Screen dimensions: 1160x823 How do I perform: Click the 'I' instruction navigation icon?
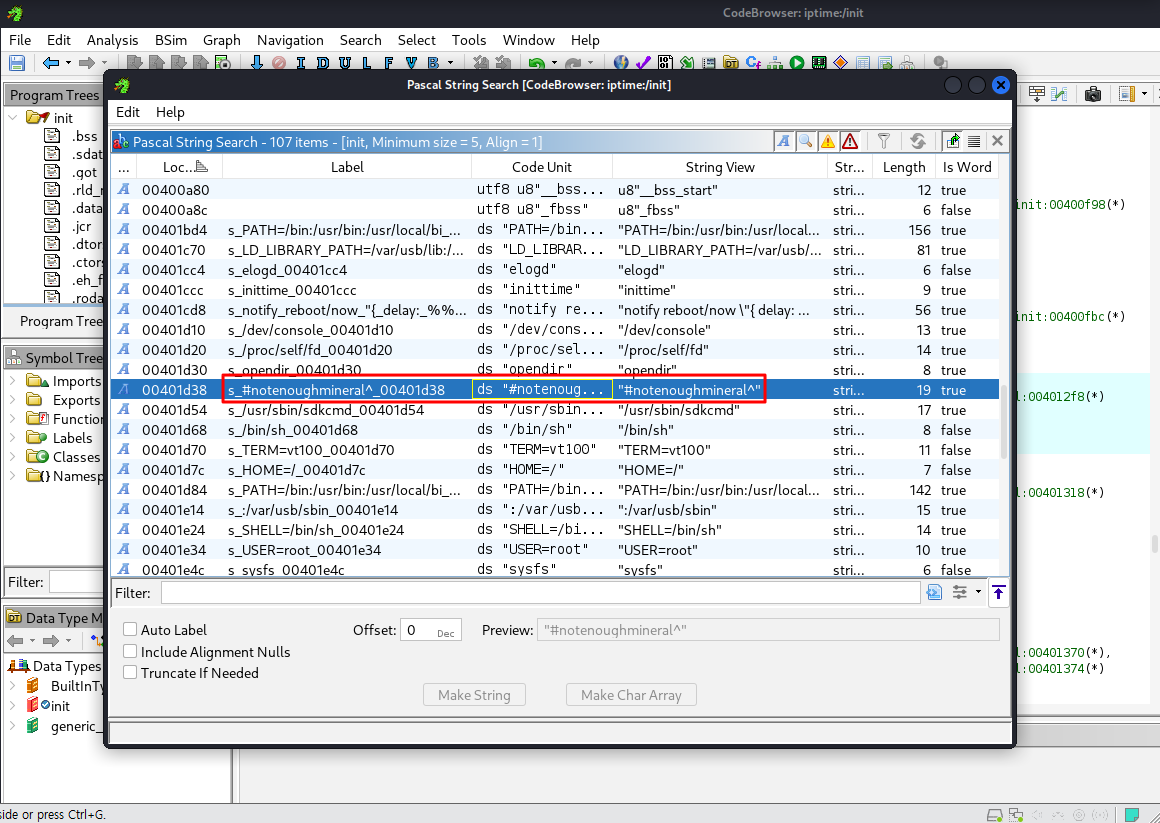(x=300, y=63)
